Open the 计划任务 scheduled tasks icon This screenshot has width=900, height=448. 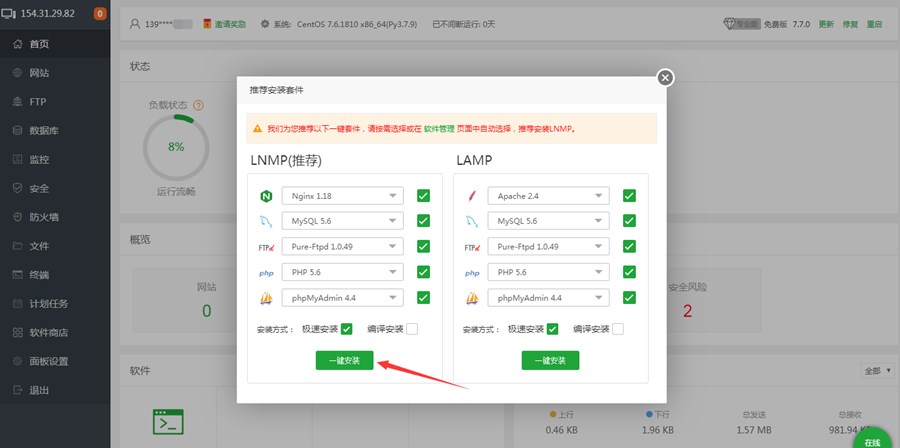pyautogui.click(x=17, y=303)
